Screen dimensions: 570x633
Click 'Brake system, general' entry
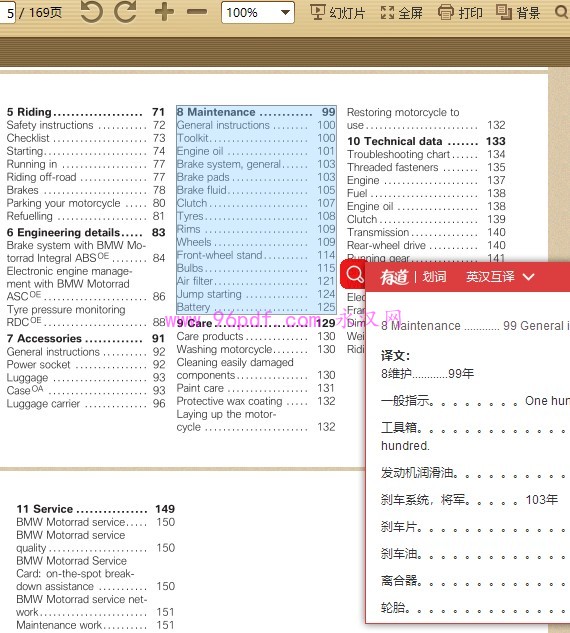256,164
